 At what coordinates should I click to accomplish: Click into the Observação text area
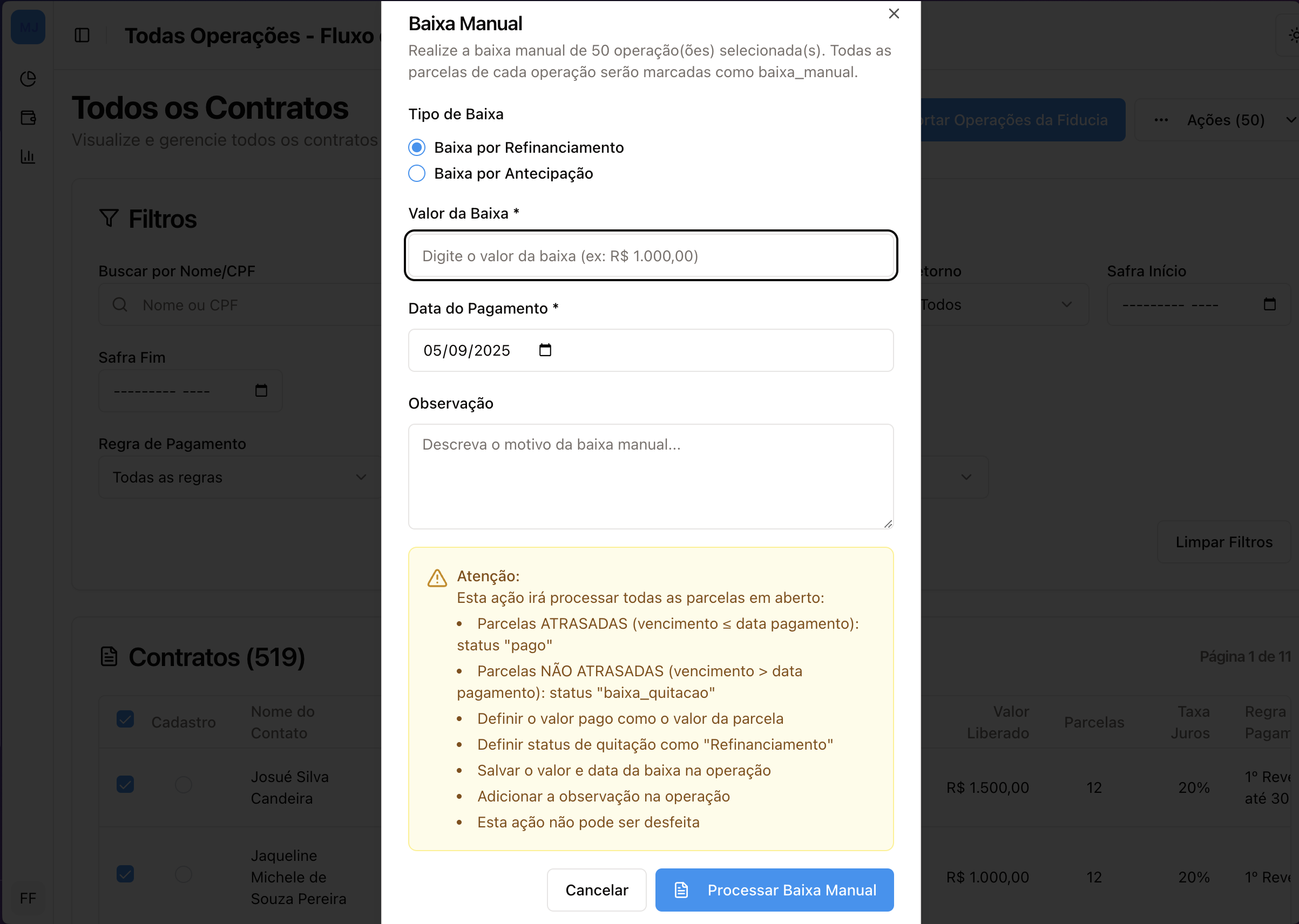click(x=651, y=476)
